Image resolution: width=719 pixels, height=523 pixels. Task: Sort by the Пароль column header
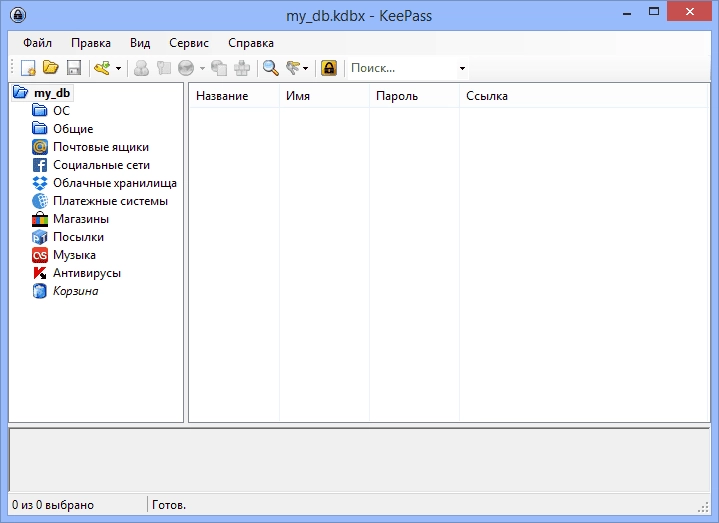tap(414, 96)
